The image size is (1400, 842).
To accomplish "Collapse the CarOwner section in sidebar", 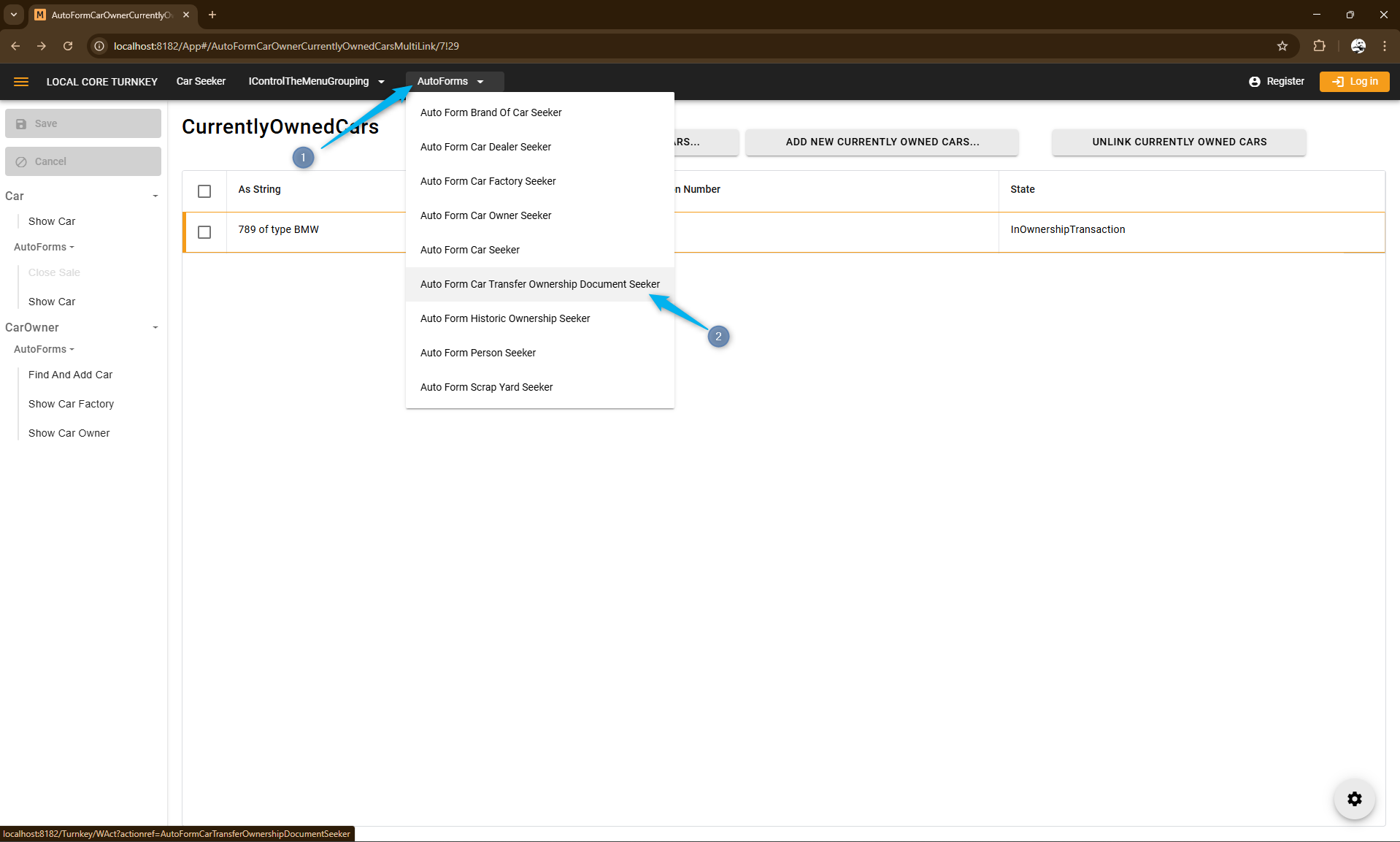I will 155,328.
